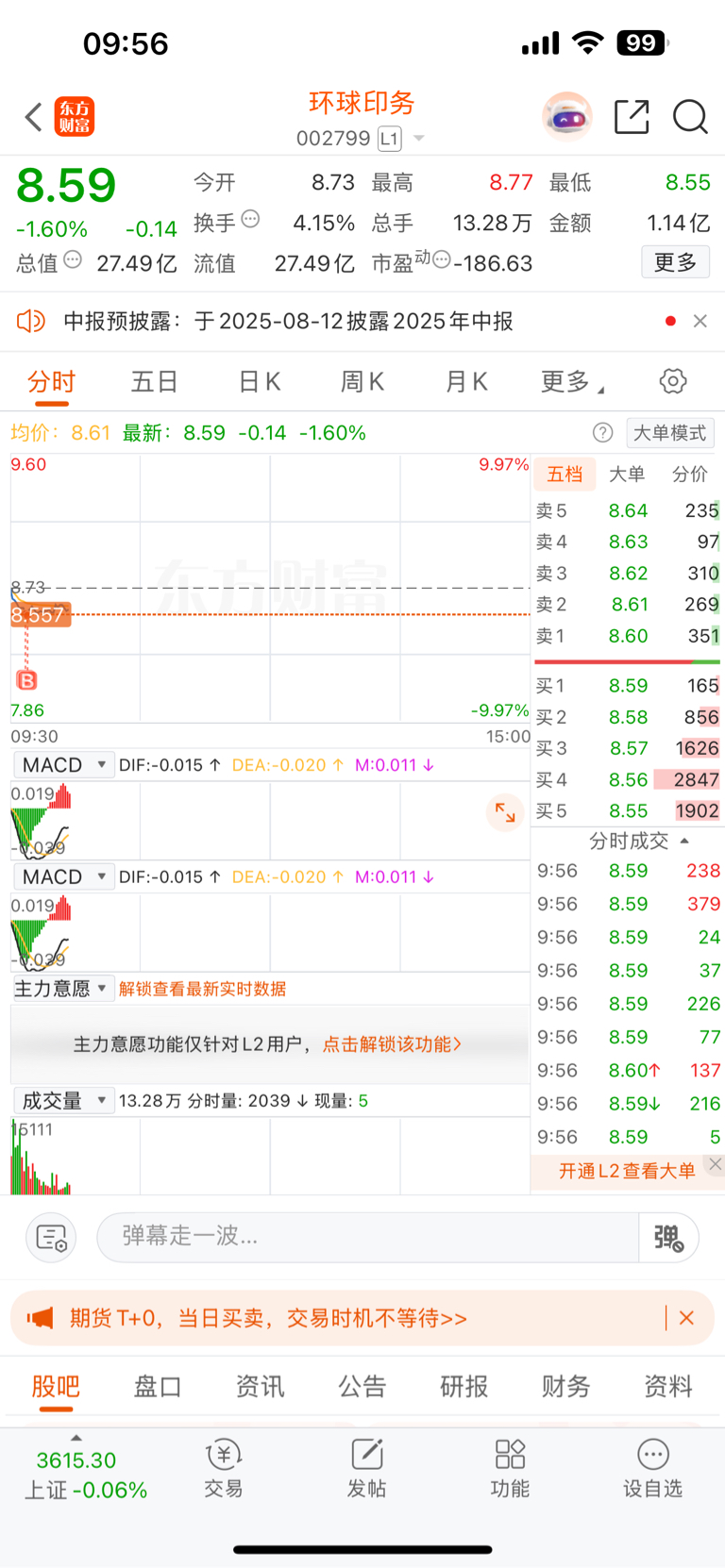Open the comment list icon
Image resolution: width=725 pixels, height=1568 pixels.
click(x=51, y=1237)
